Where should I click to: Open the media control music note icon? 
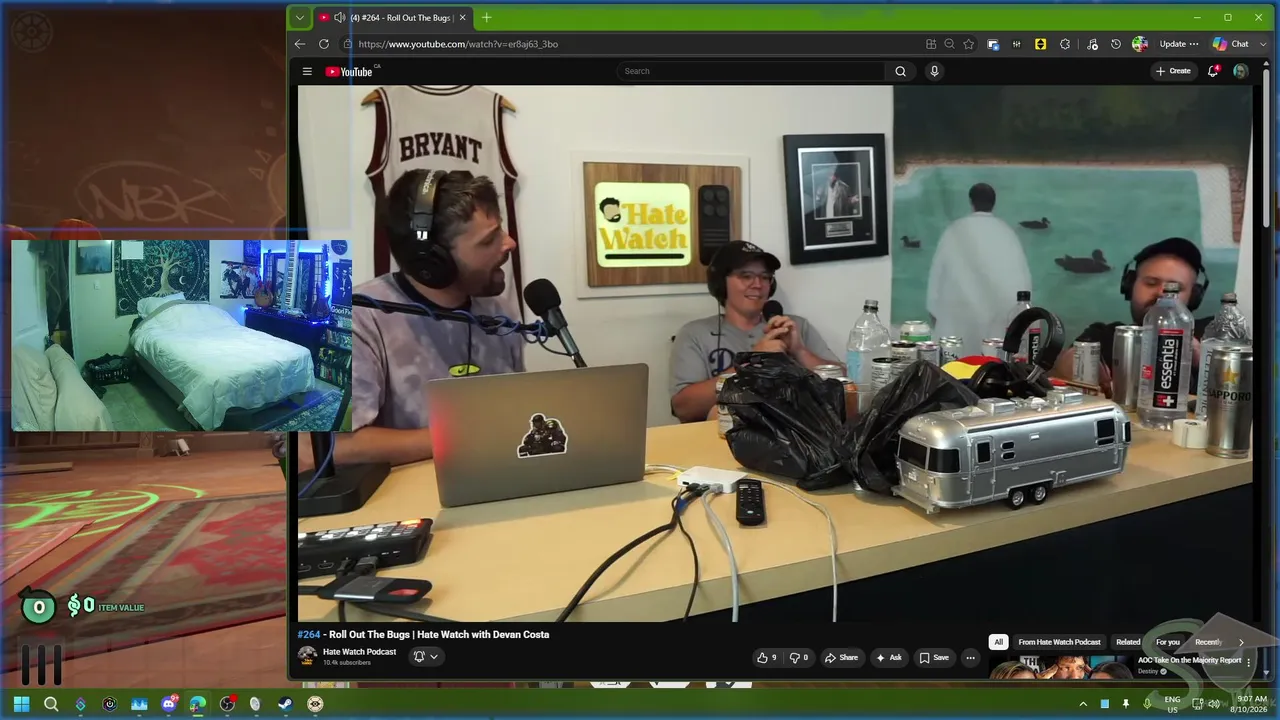[x=1091, y=44]
